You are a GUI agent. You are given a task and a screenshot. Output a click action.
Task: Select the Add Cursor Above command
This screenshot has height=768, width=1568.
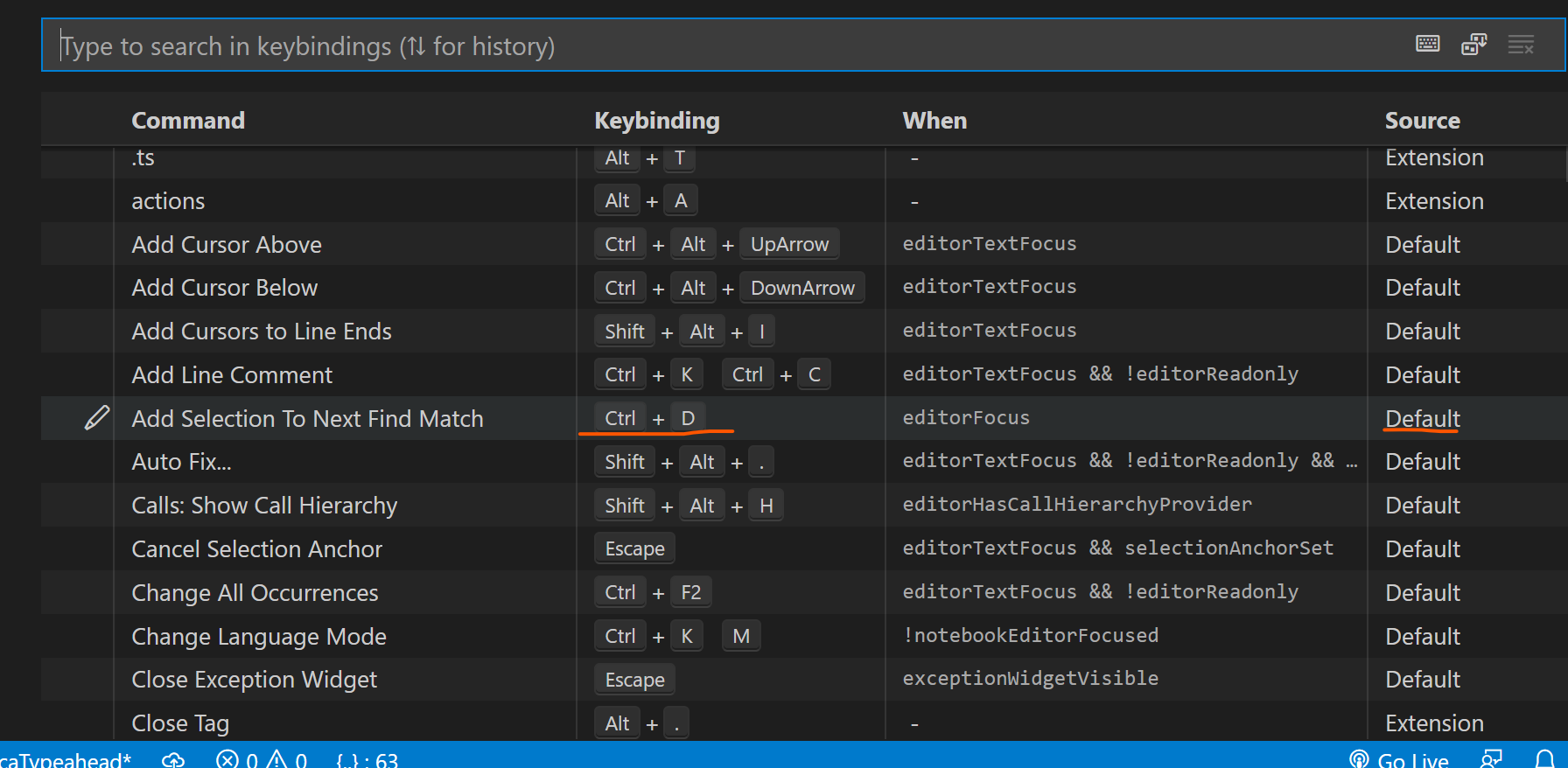pos(227,244)
